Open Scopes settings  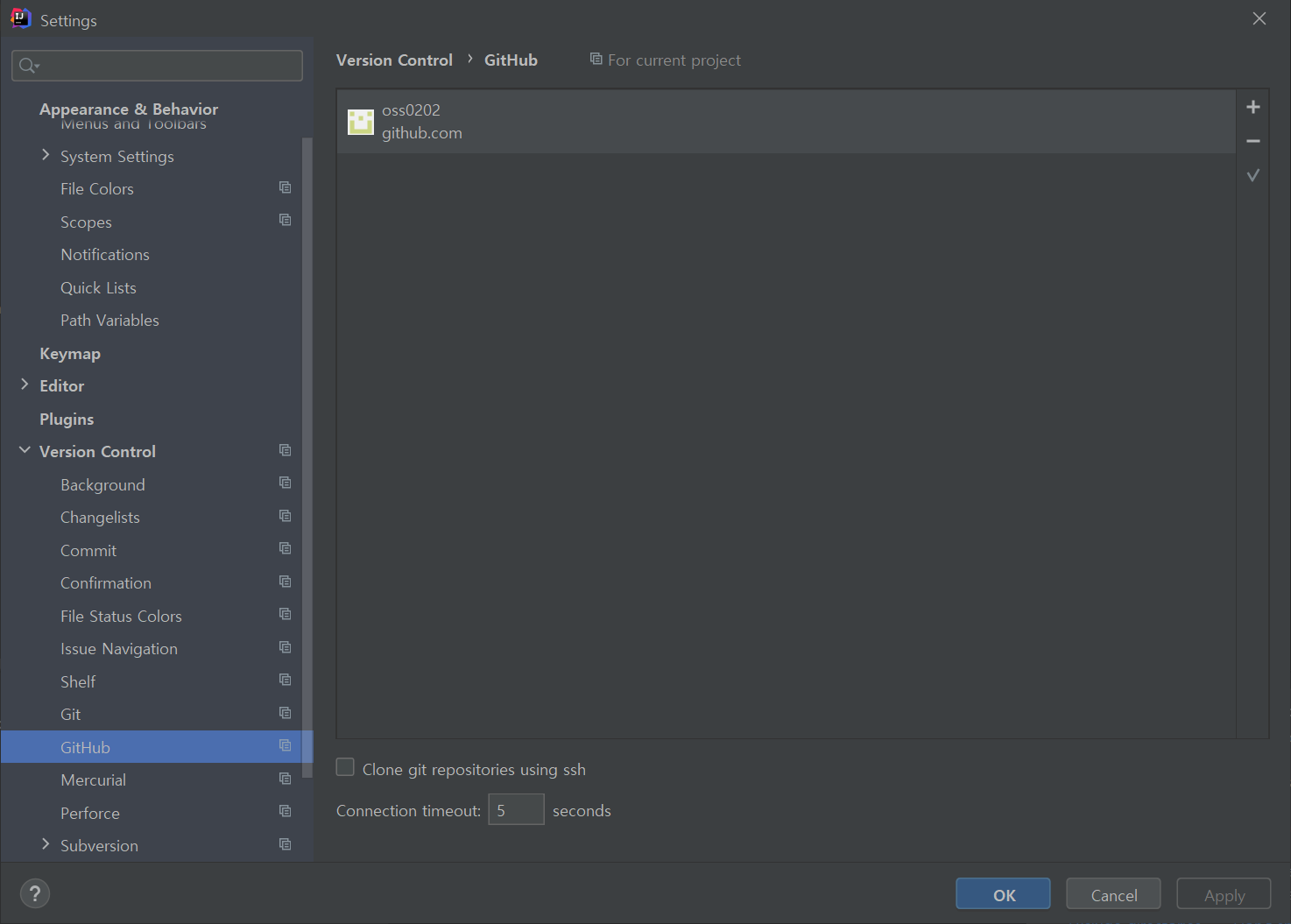pos(86,222)
